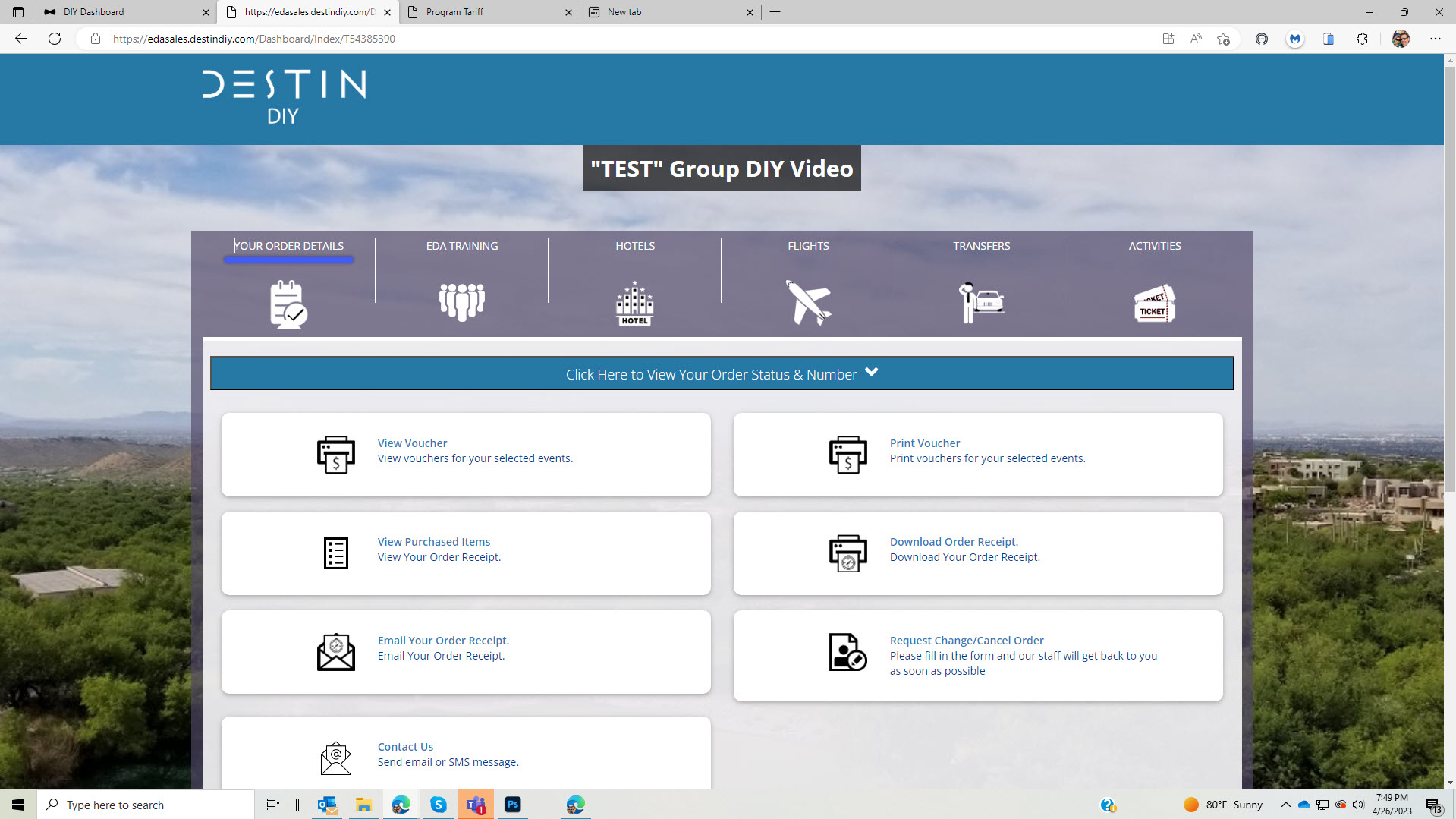Open Microsoft Teams from the taskbar
This screenshot has height=819, width=1456.
pos(476,805)
